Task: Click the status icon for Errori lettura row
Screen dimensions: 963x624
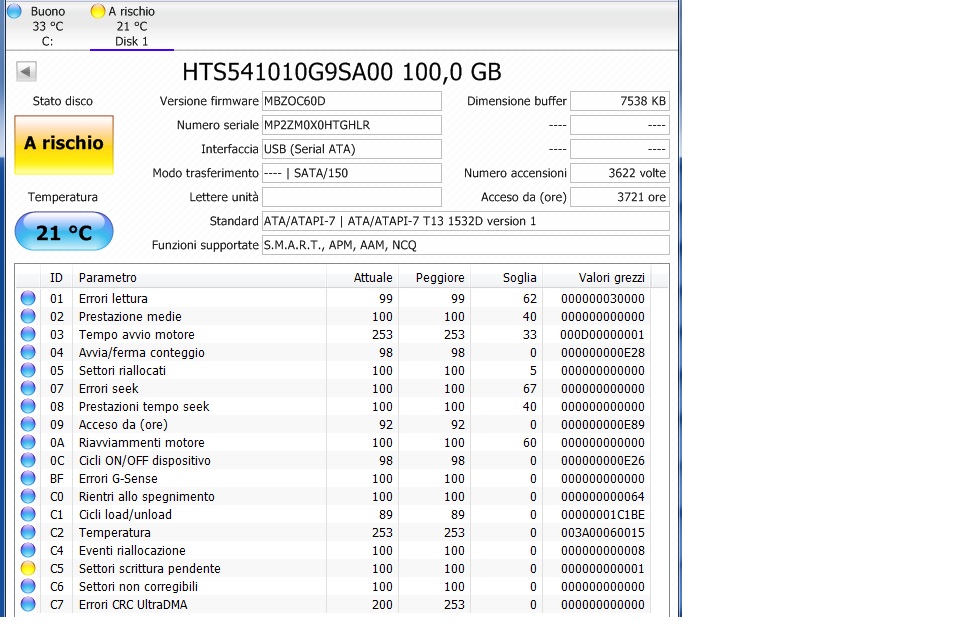Action: pyautogui.click(x=28, y=298)
